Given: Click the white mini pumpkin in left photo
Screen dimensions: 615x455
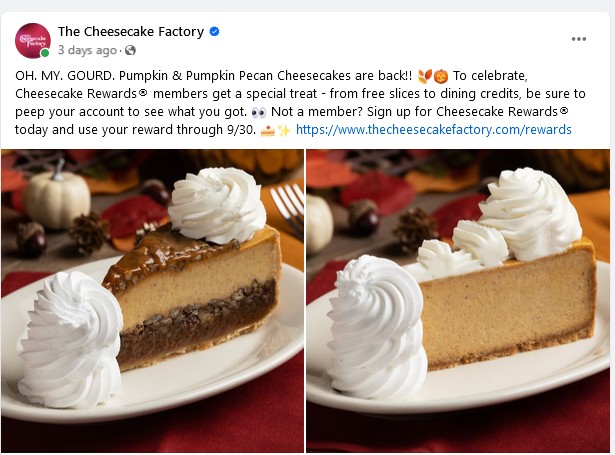Looking at the screenshot, I should click(x=56, y=196).
